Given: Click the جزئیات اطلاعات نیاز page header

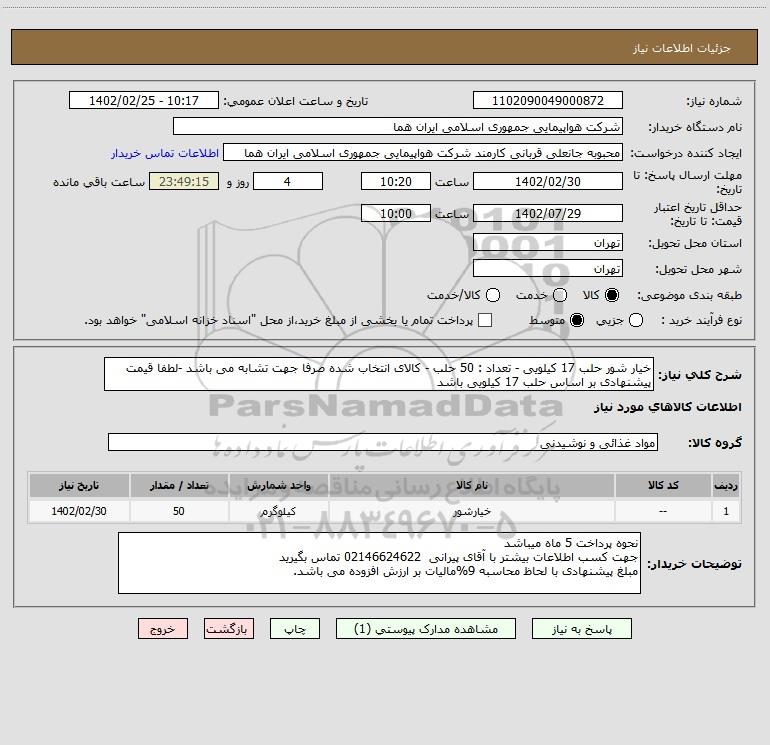Looking at the screenshot, I should 682,48.
